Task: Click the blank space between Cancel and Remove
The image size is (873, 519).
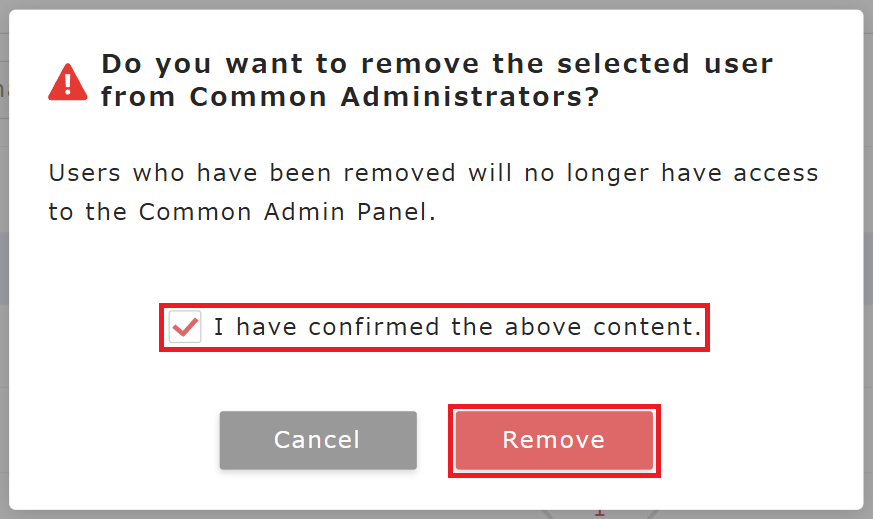Action: click(x=434, y=440)
